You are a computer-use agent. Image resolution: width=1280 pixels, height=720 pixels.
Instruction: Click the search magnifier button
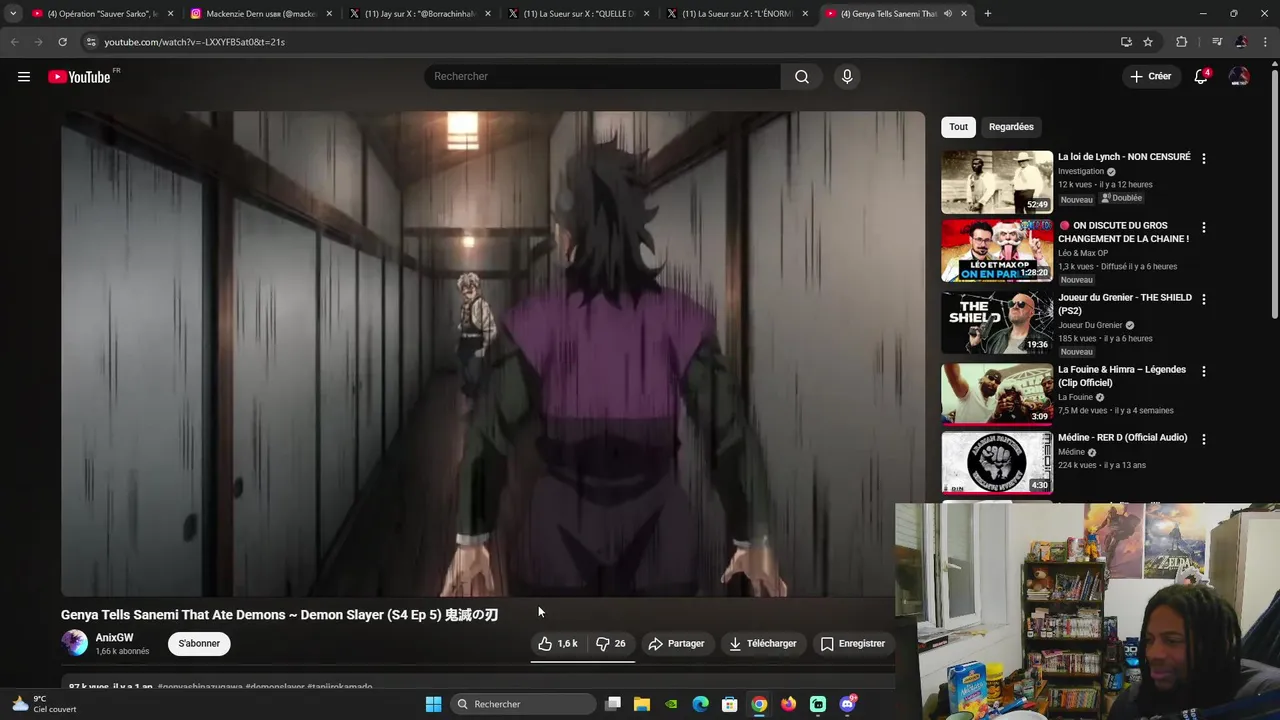pyautogui.click(x=802, y=77)
